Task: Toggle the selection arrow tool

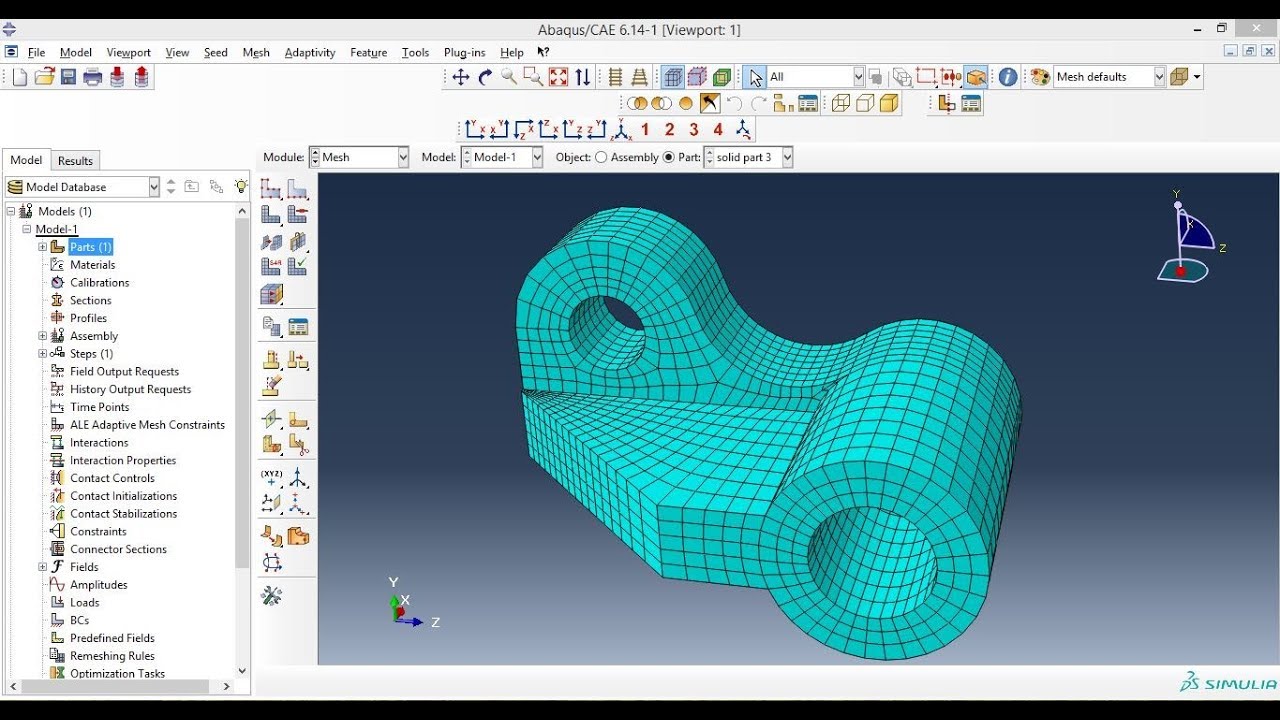Action: point(755,77)
